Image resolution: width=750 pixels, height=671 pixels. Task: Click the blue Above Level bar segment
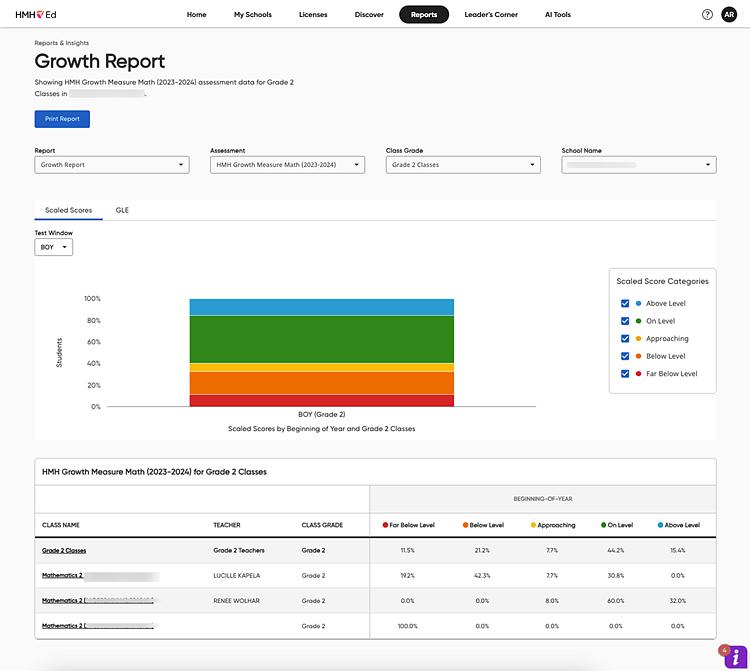pos(321,307)
